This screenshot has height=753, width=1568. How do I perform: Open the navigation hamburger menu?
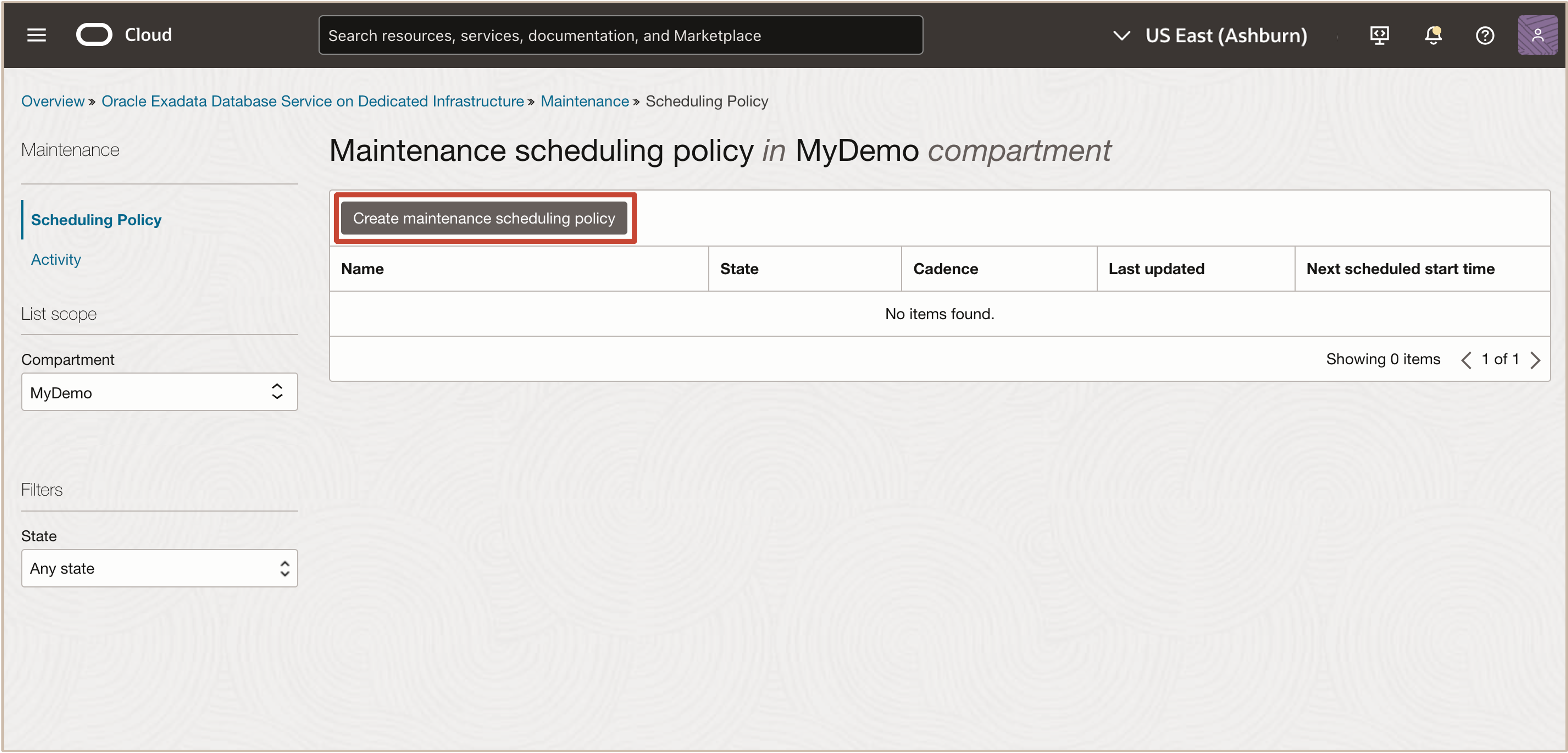click(x=36, y=35)
